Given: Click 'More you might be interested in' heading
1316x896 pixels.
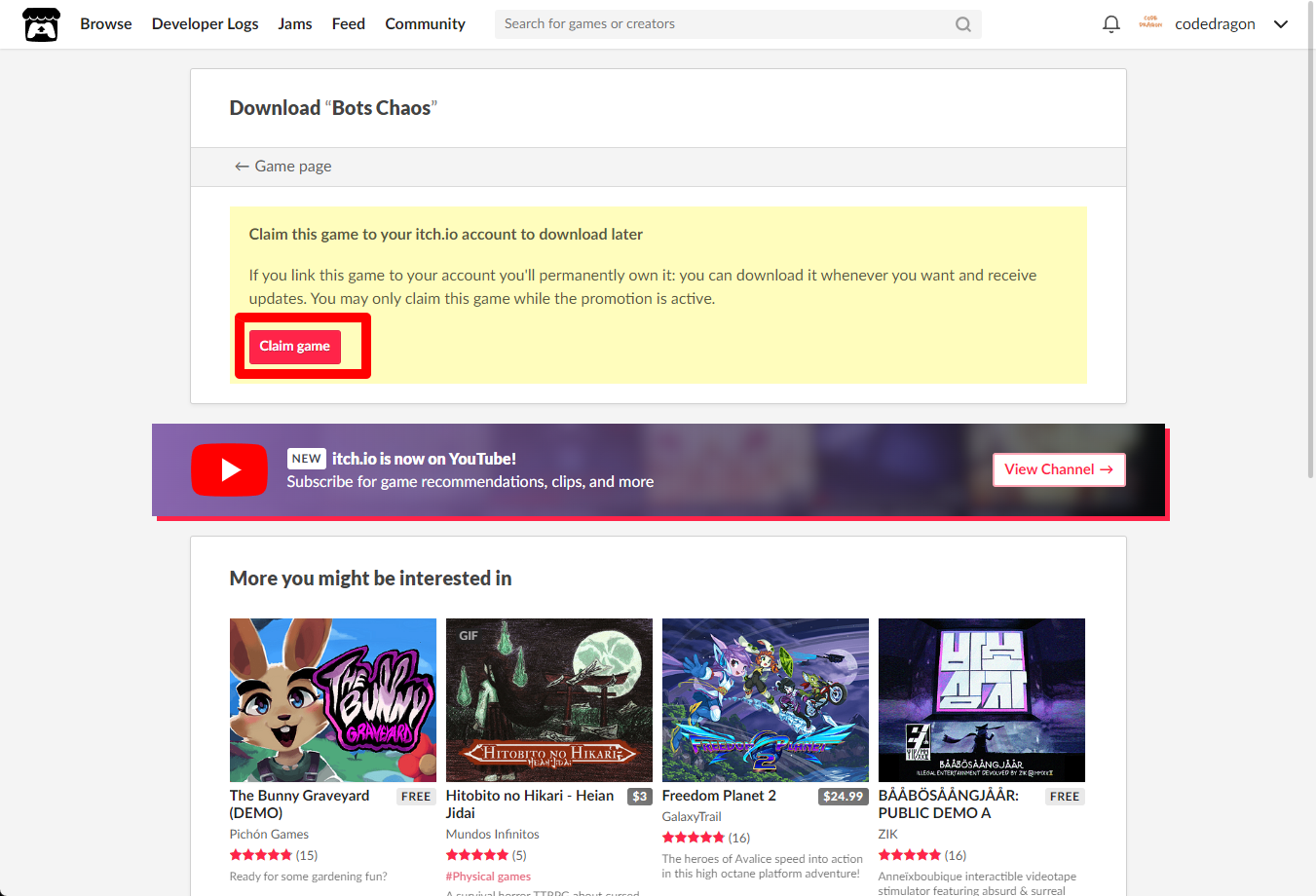Looking at the screenshot, I should click(x=371, y=579).
